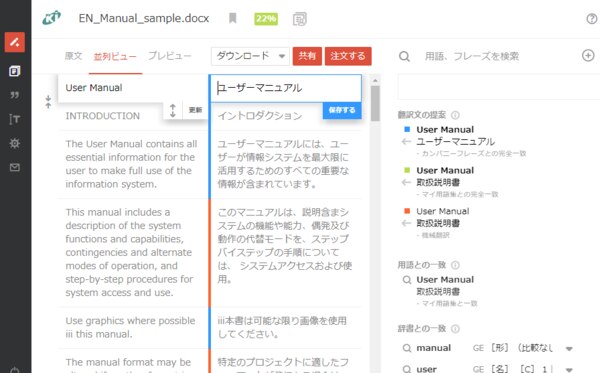Click info icon beside 翻訳文の提案
This screenshot has width=600, height=373.
tap(455, 115)
